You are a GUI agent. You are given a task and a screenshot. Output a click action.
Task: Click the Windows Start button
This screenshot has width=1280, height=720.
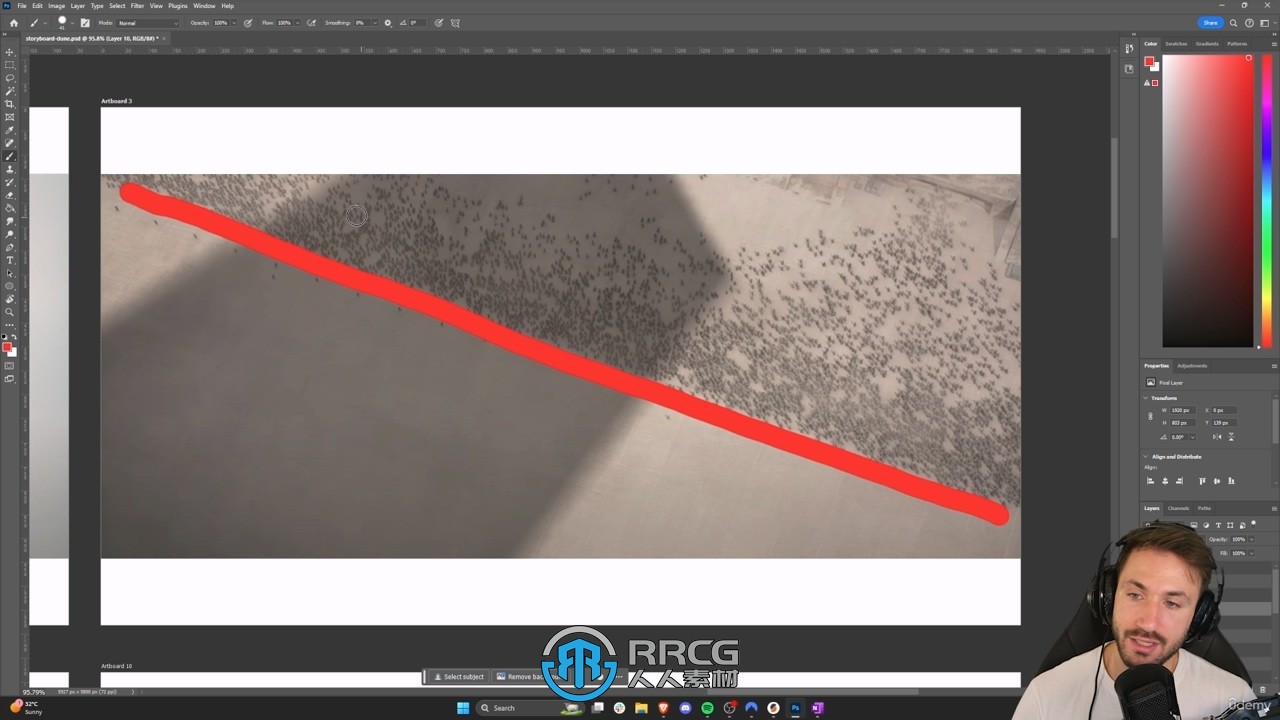(x=463, y=708)
